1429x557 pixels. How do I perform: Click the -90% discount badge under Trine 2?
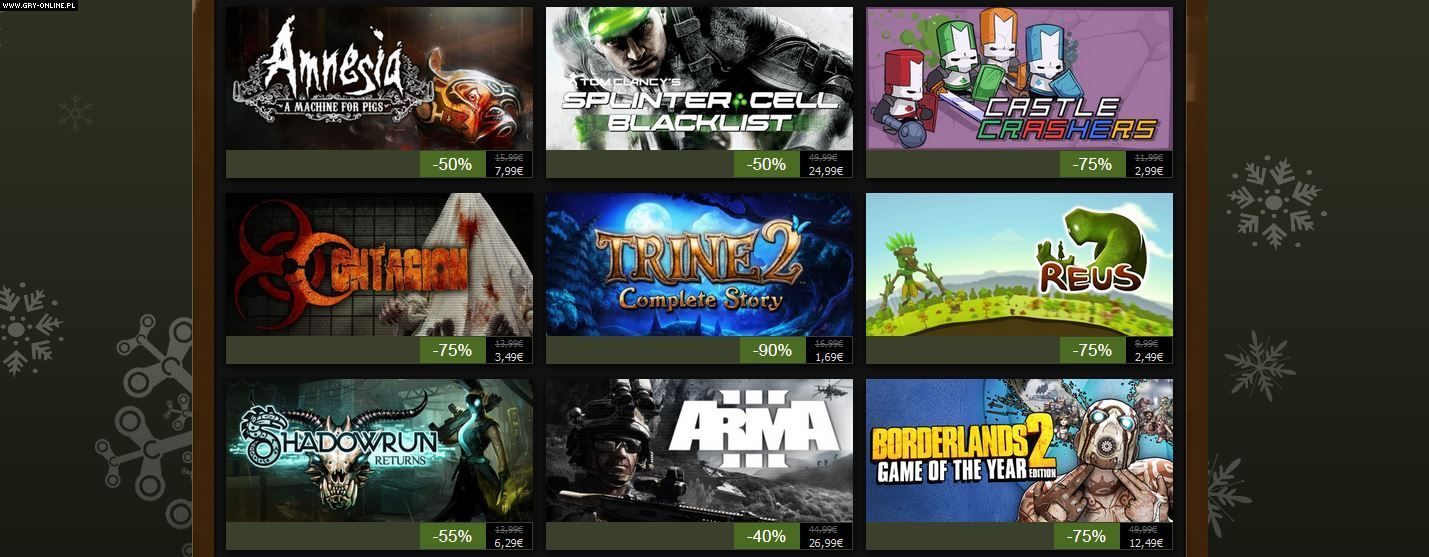(x=773, y=350)
